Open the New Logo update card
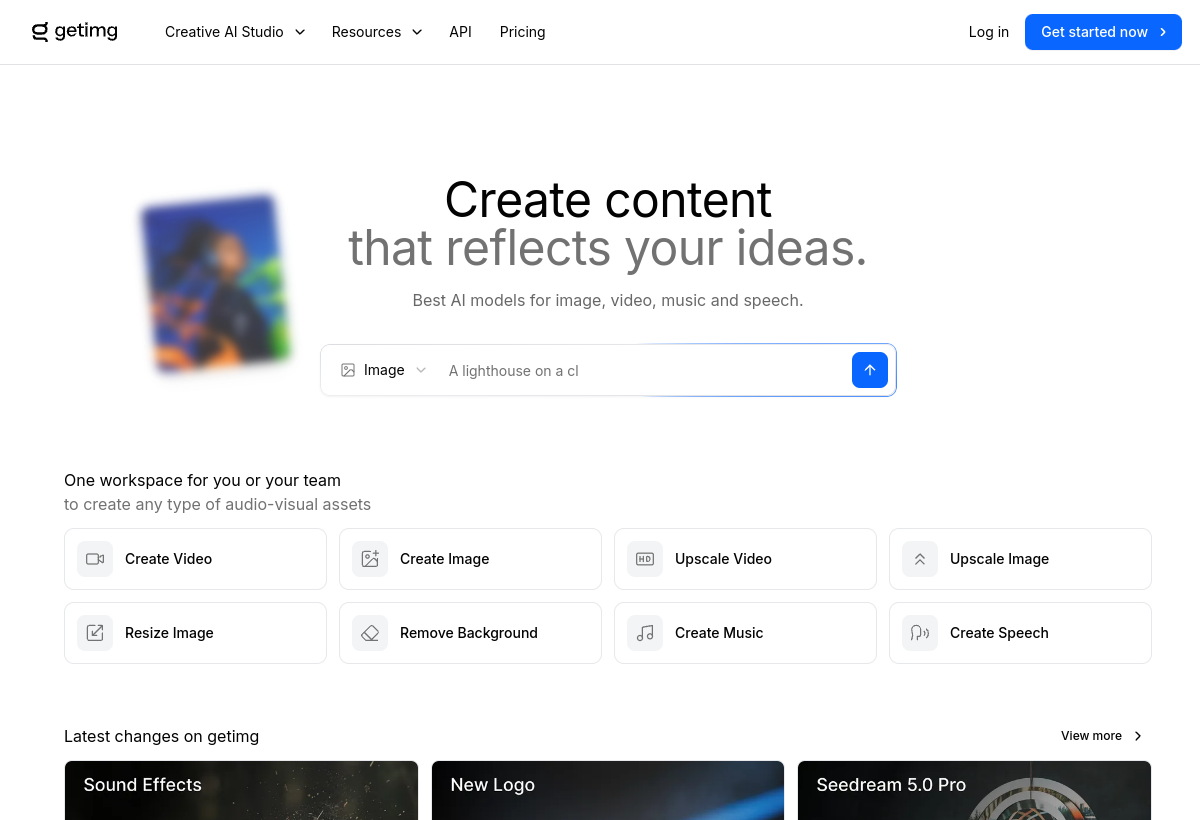The image size is (1200, 820). 608,790
